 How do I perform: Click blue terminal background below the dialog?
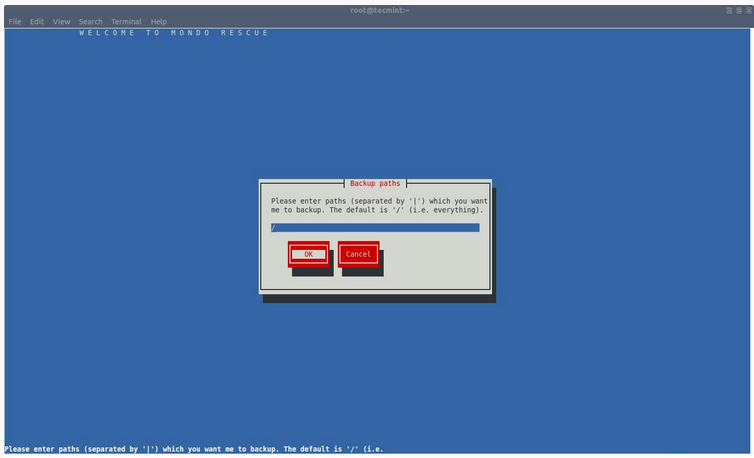tap(376, 370)
